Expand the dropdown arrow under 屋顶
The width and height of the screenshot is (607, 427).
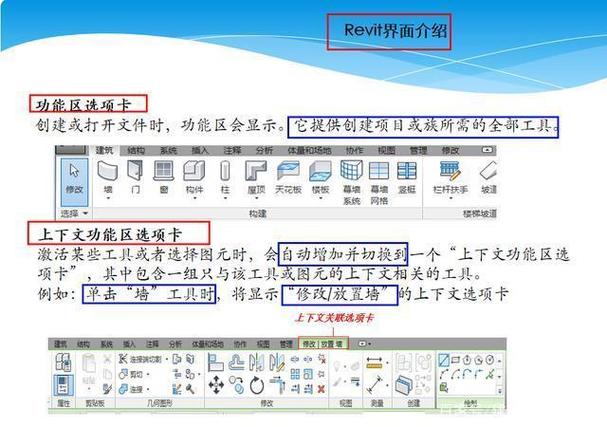click(x=256, y=198)
